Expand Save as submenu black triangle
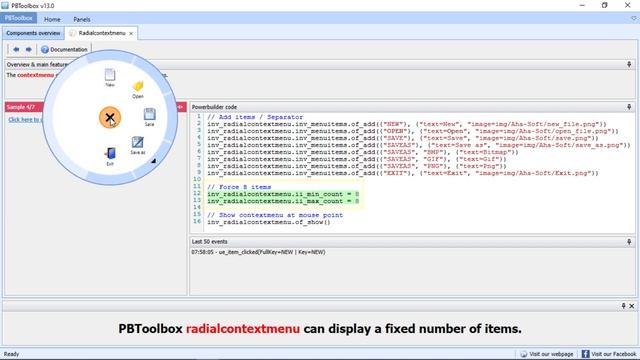The width and height of the screenshot is (640, 360). (153, 161)
